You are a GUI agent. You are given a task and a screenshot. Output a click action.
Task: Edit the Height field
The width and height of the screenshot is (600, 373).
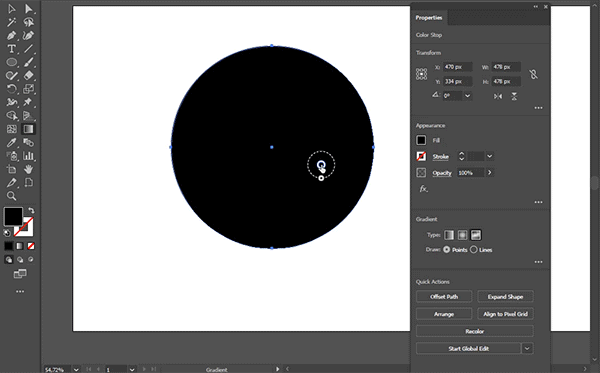pyautogui.click(x=506, y=81)
